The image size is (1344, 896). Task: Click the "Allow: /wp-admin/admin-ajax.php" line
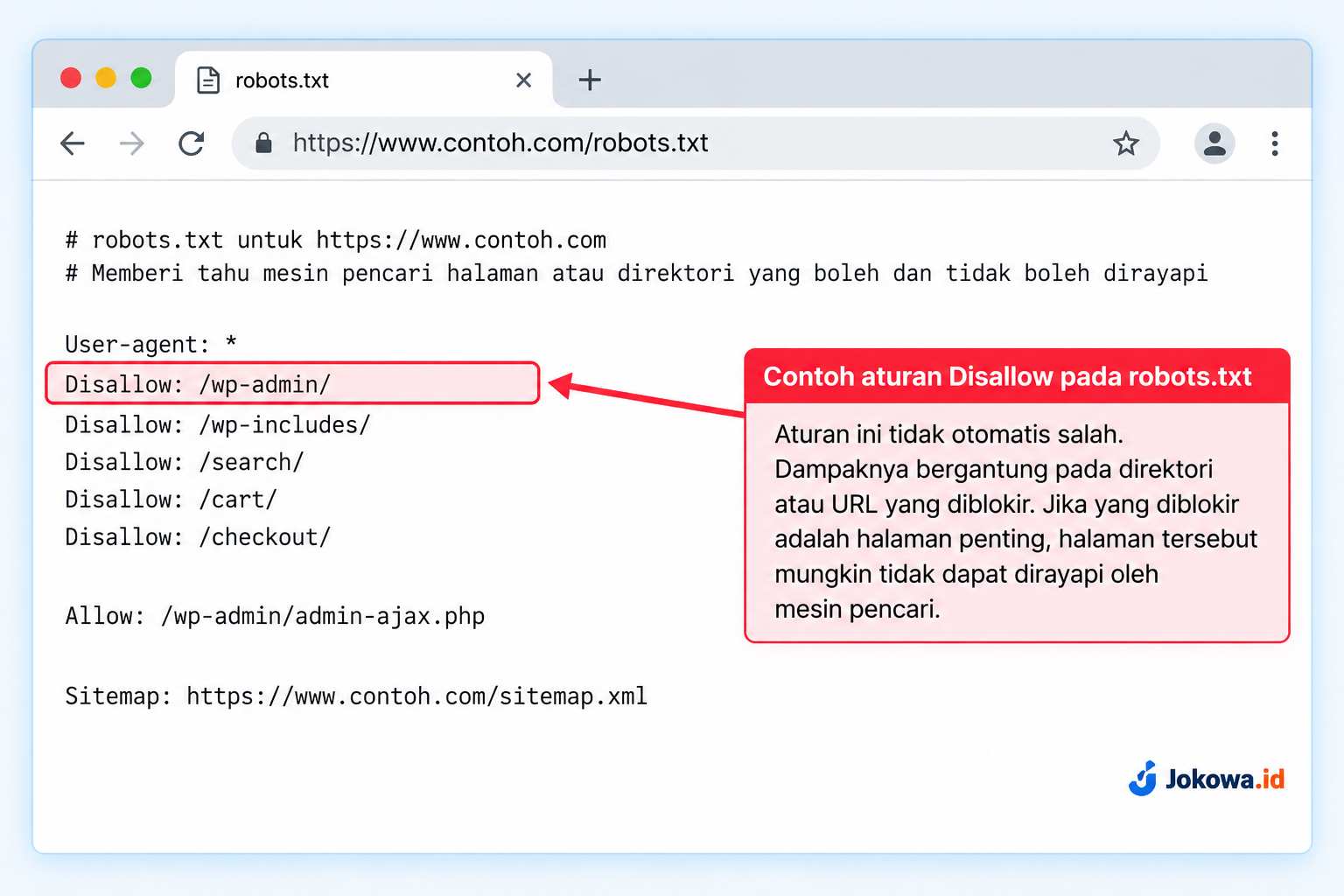coord(275,616)
